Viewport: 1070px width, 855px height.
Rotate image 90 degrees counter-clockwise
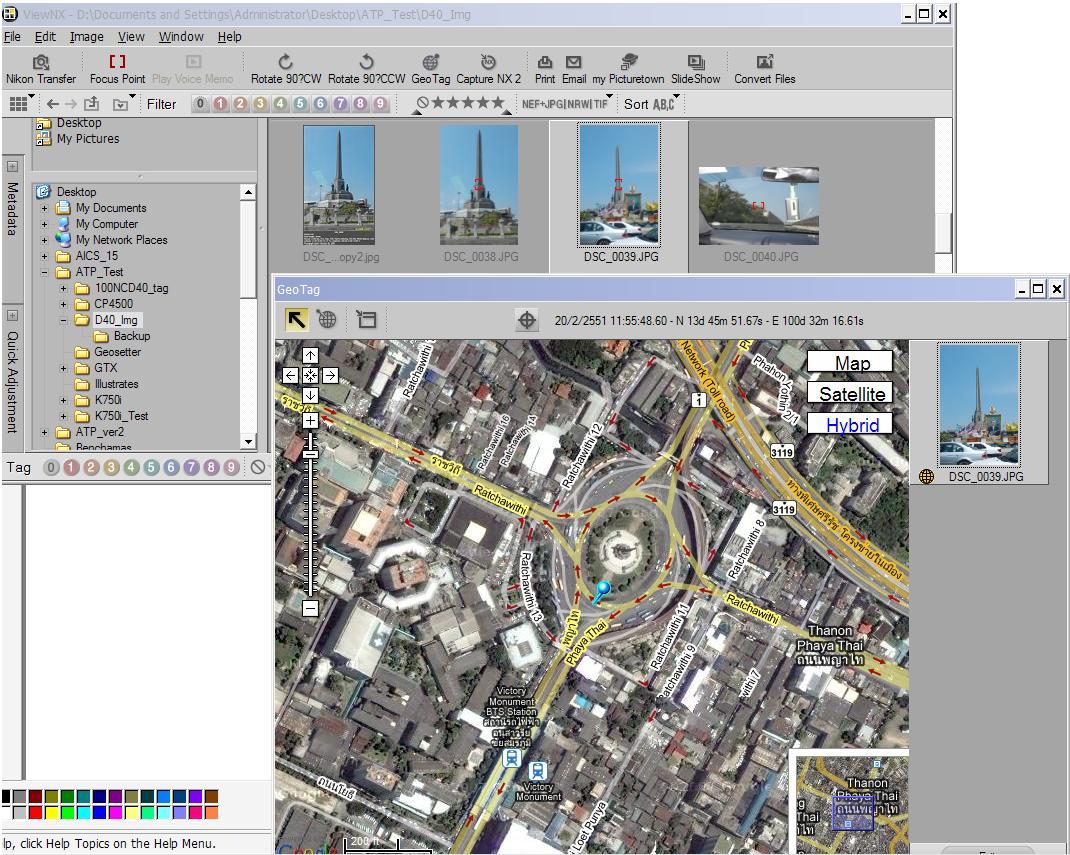click(366, 70)
